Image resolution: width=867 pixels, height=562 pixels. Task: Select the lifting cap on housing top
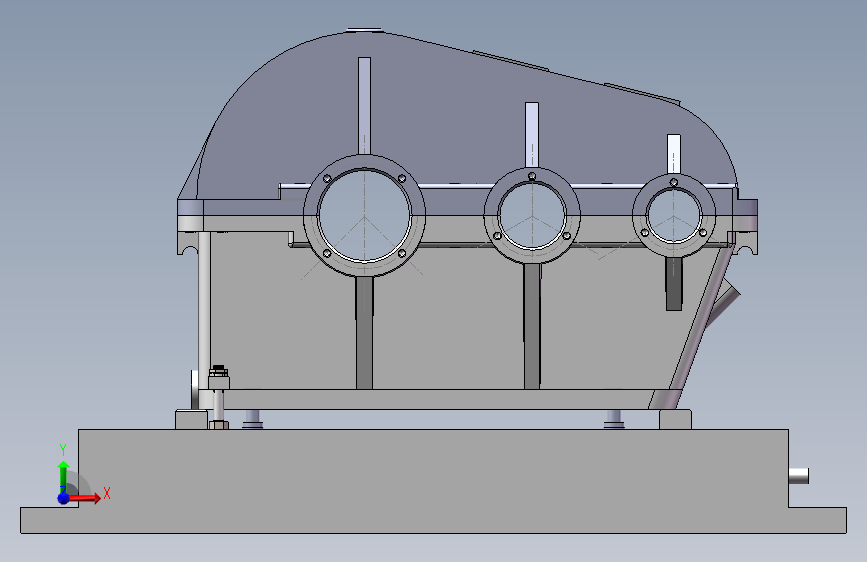click(364, 30)
